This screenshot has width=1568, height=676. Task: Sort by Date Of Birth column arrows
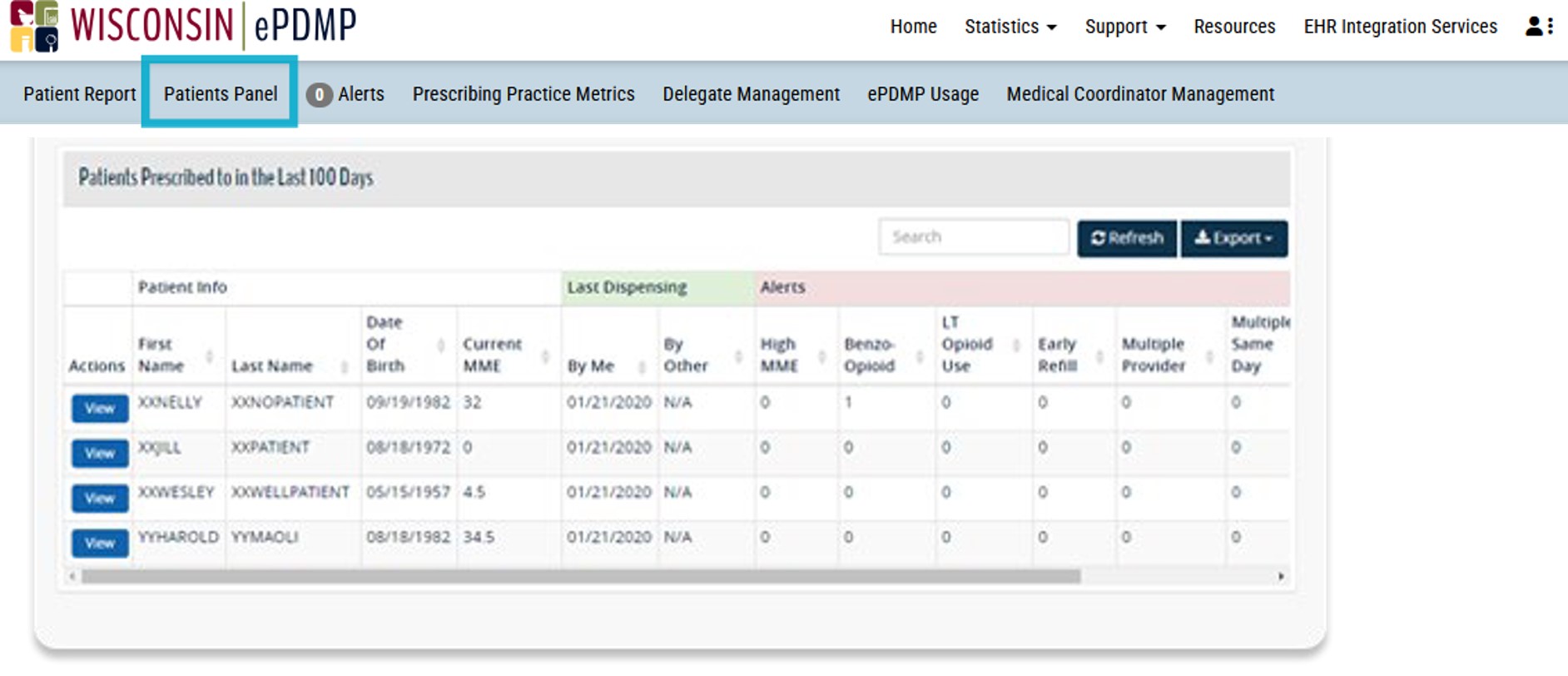point(441,345)
